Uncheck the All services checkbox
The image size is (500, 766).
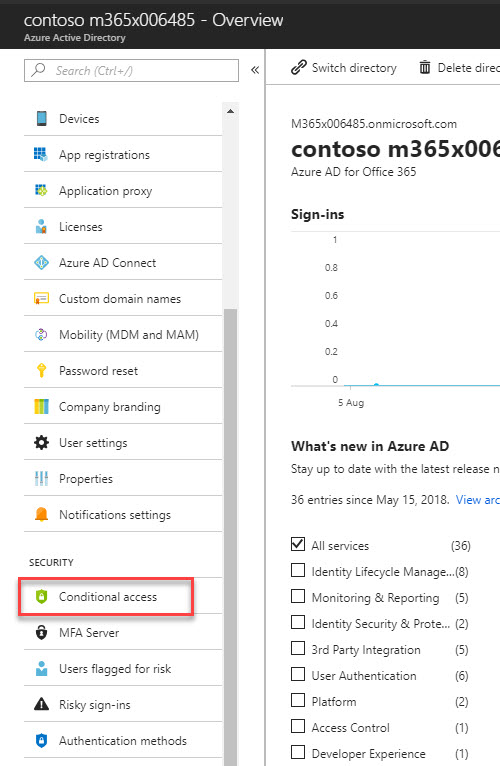298,544
